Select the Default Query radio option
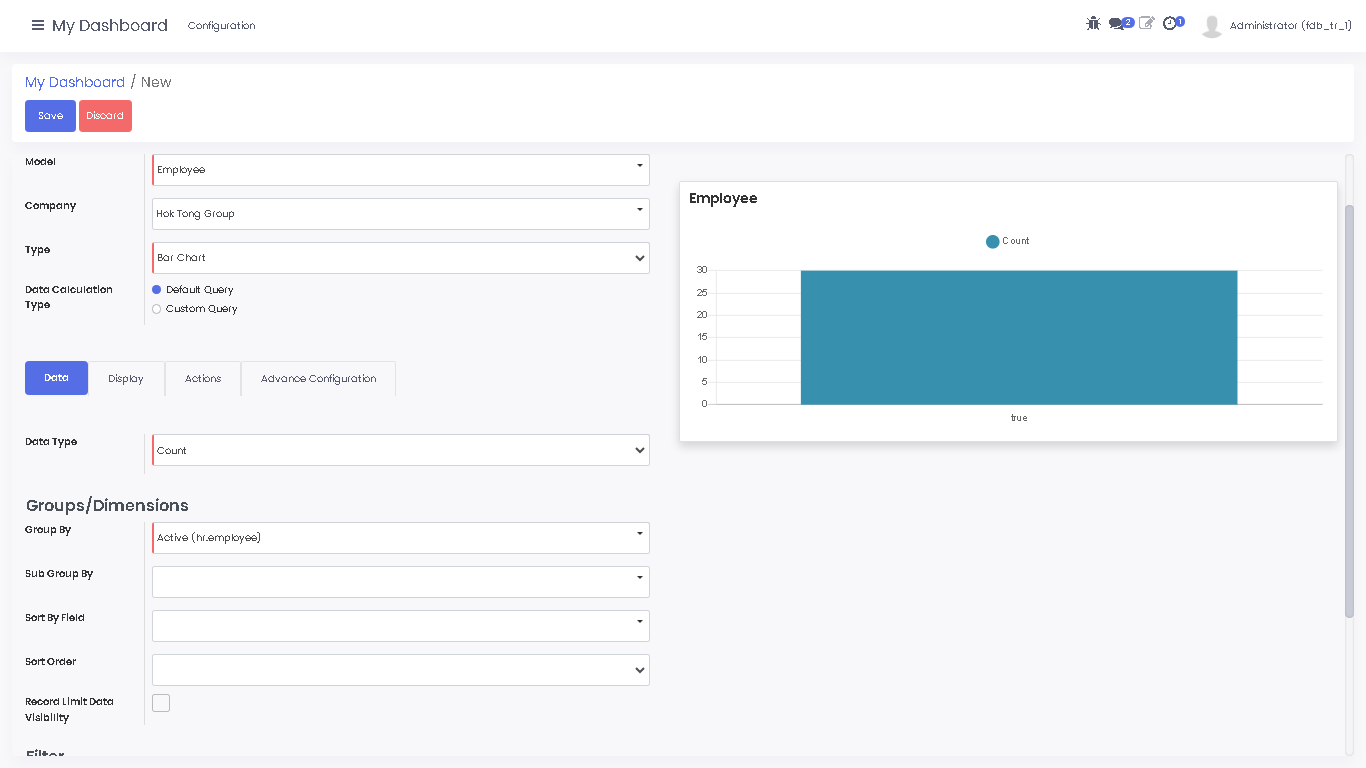 coord(157,290)
